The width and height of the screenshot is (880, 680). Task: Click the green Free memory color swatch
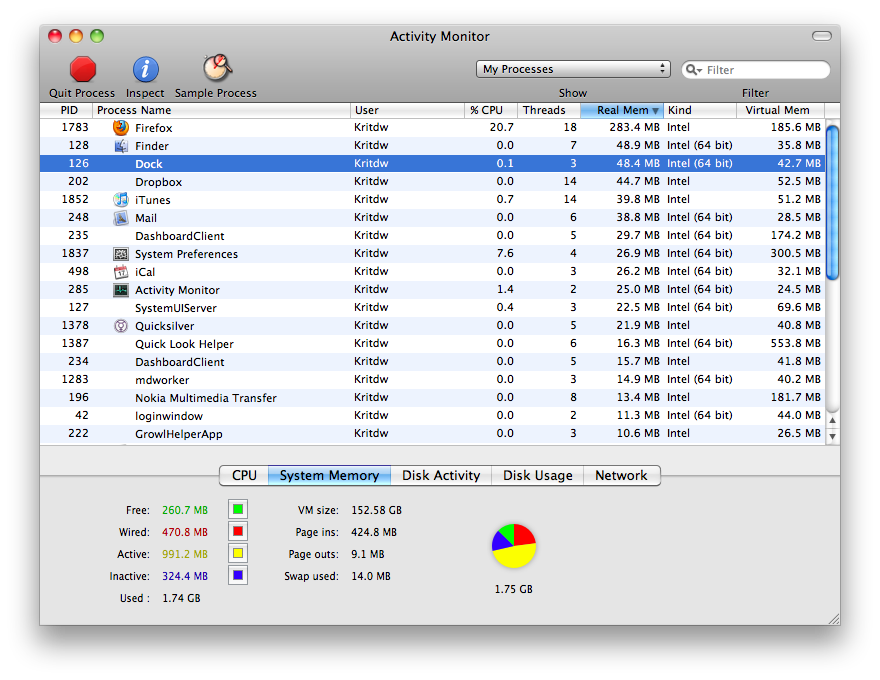coord(238,509)
